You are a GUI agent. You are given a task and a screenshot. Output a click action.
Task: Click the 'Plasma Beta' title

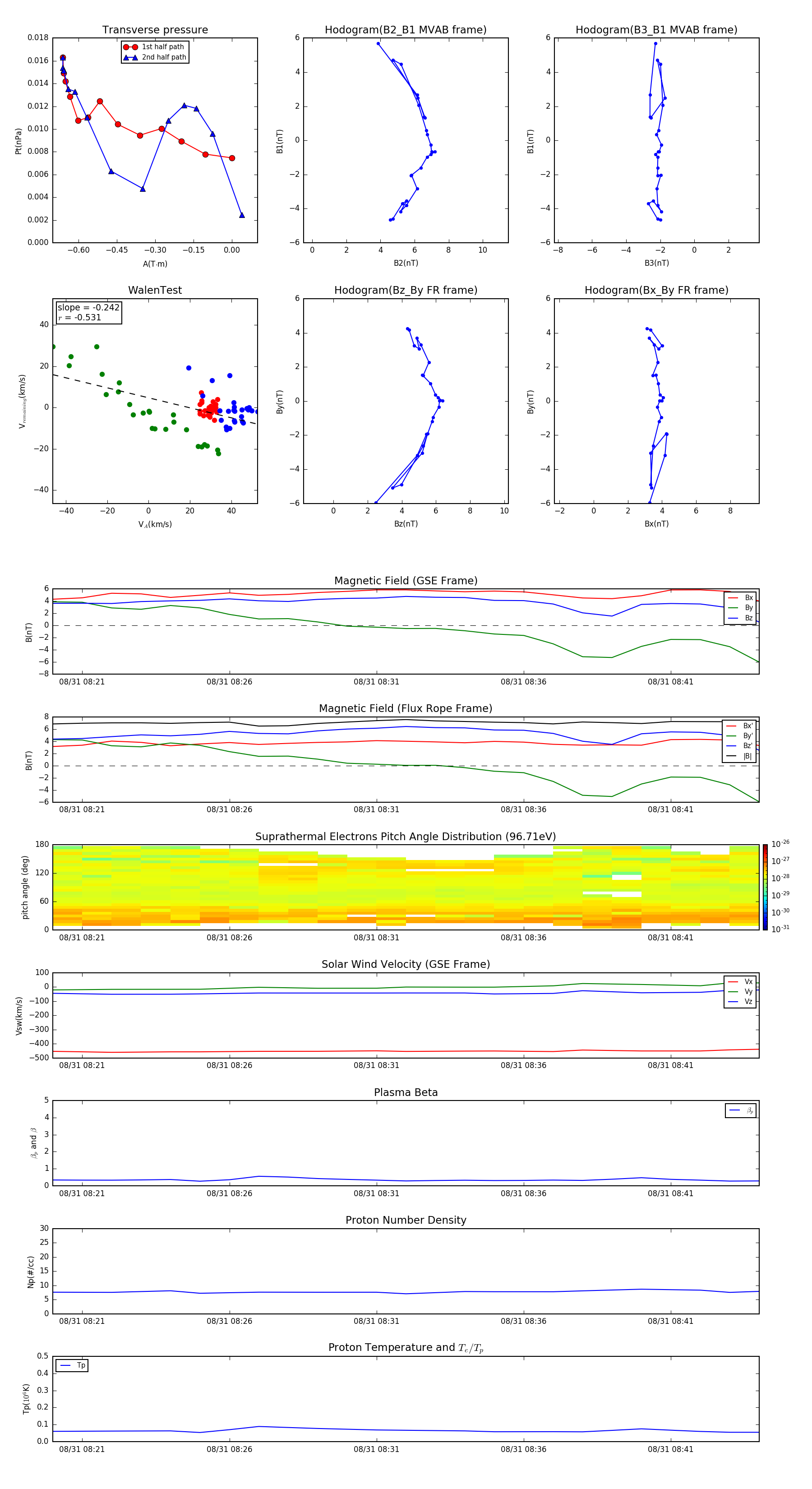pos(406,1092)
